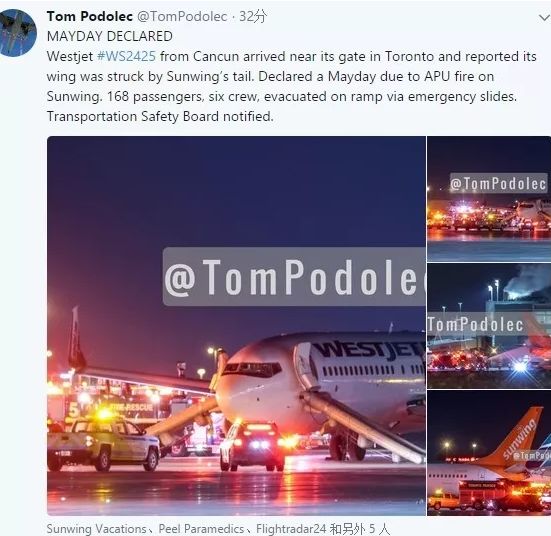Expand the tweet options chevron menu
The image size is (551, 536).
click(544, 18)
